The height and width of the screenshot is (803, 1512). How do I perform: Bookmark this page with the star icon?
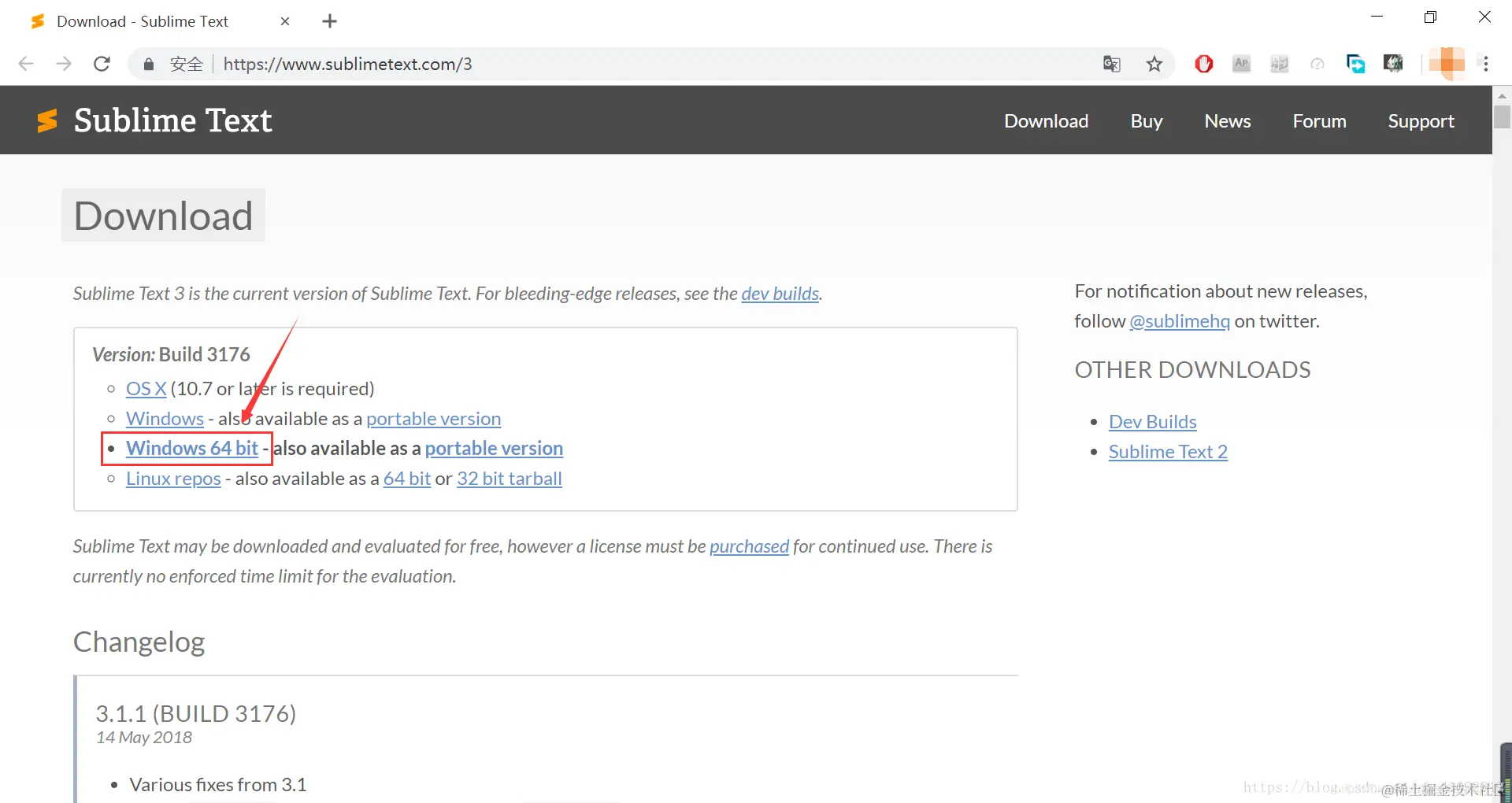click(x=1154, y=64)
